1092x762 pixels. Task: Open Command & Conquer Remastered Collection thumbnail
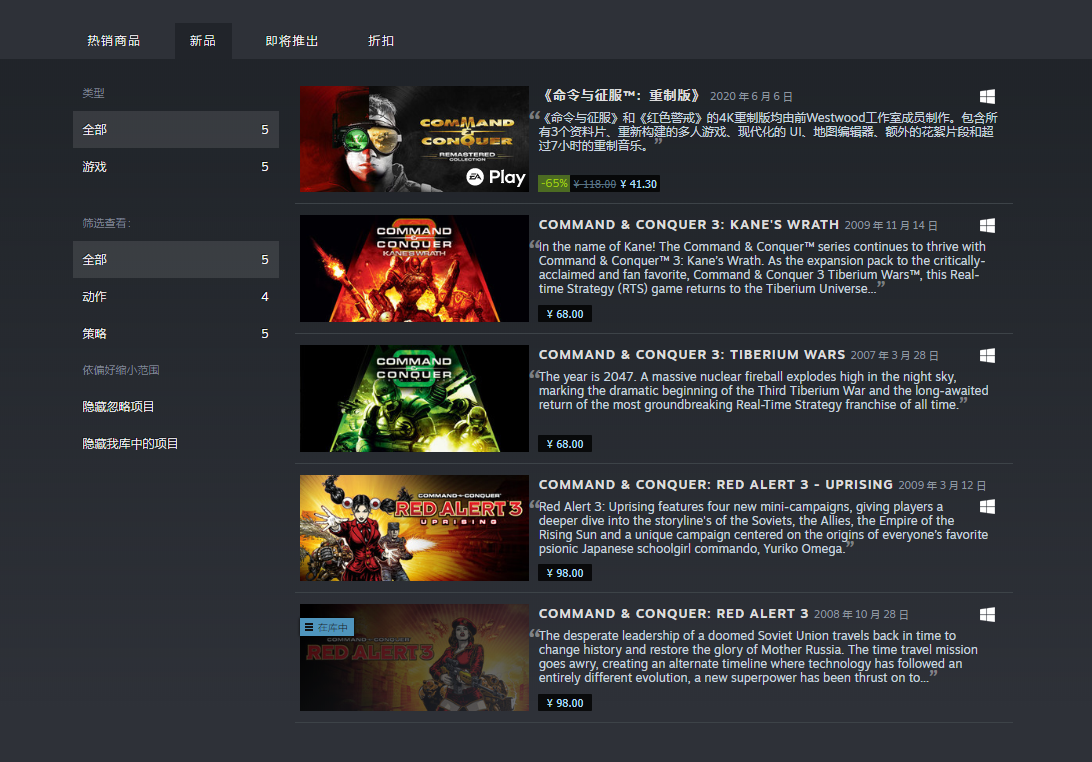pos(414,139)
